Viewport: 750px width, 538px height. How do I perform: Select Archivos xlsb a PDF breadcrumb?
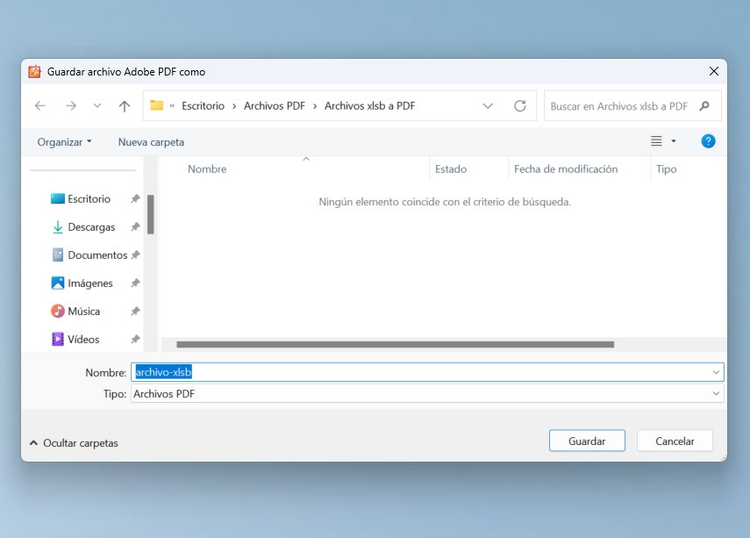coord(370,106)
